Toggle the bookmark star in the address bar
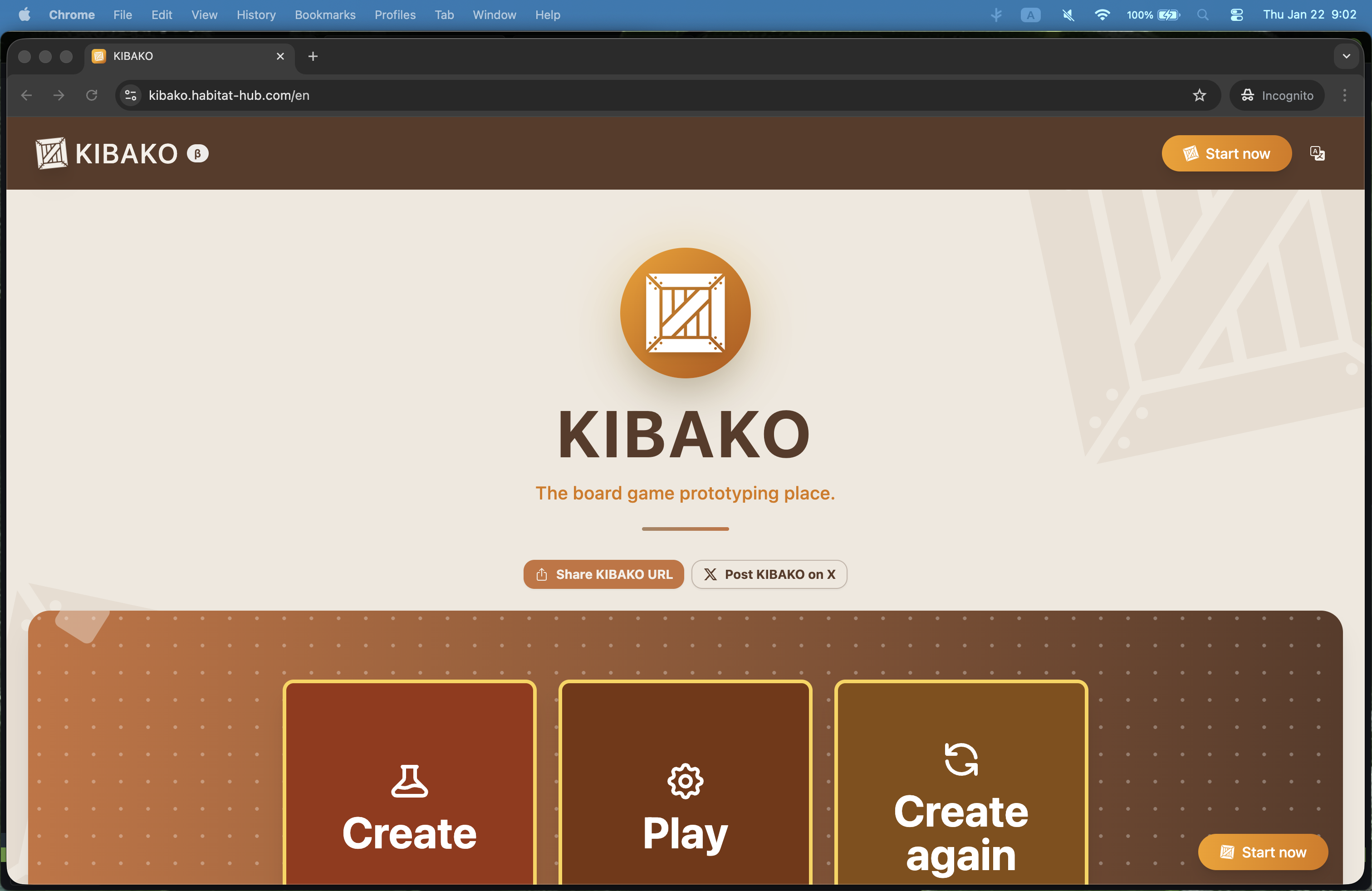Screen dimensions: 1372x891 1200,95
